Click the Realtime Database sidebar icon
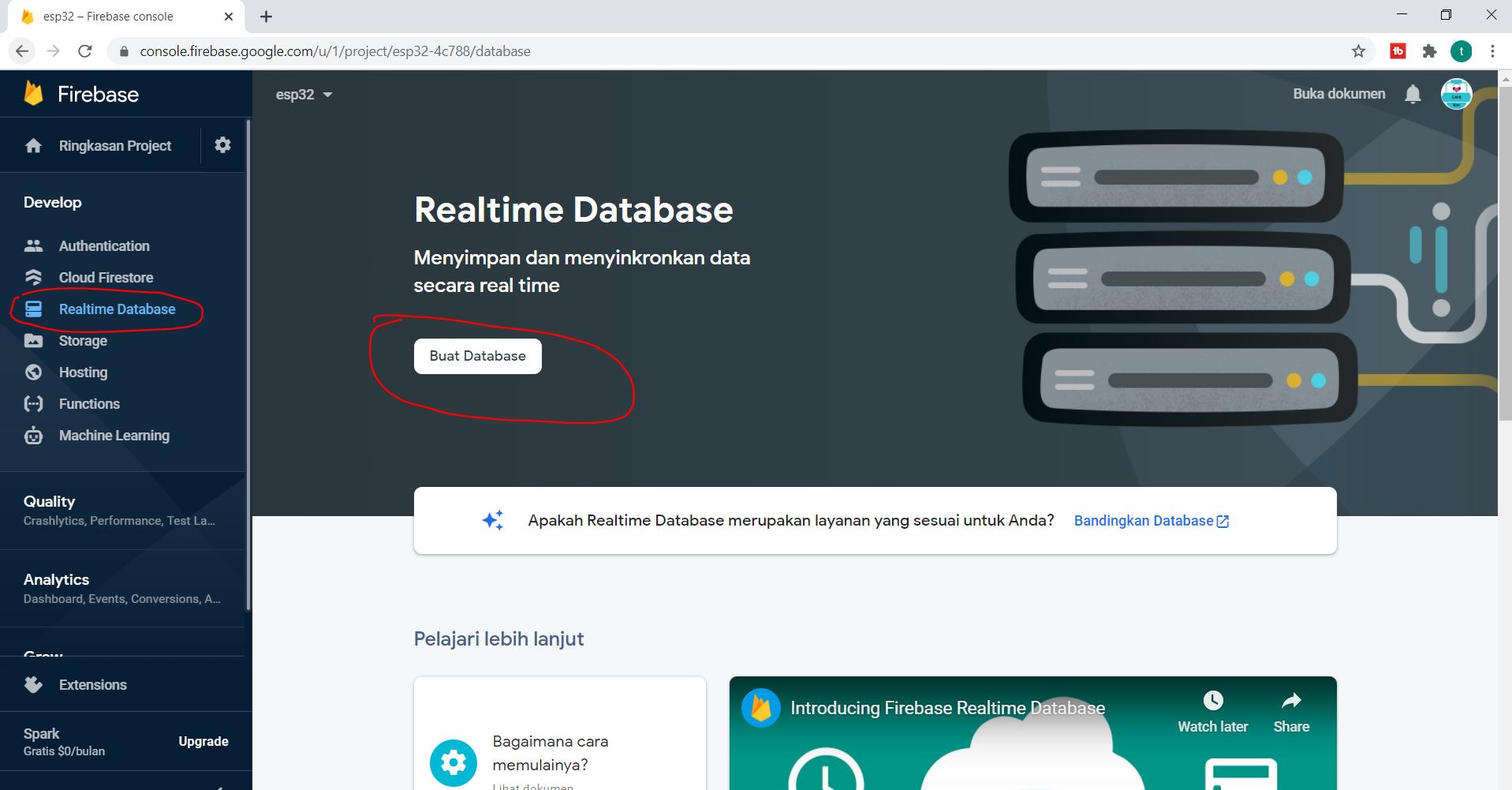The width and height of the screenshot is (1512, 790). pyautogui.click(x=33, y=309)
